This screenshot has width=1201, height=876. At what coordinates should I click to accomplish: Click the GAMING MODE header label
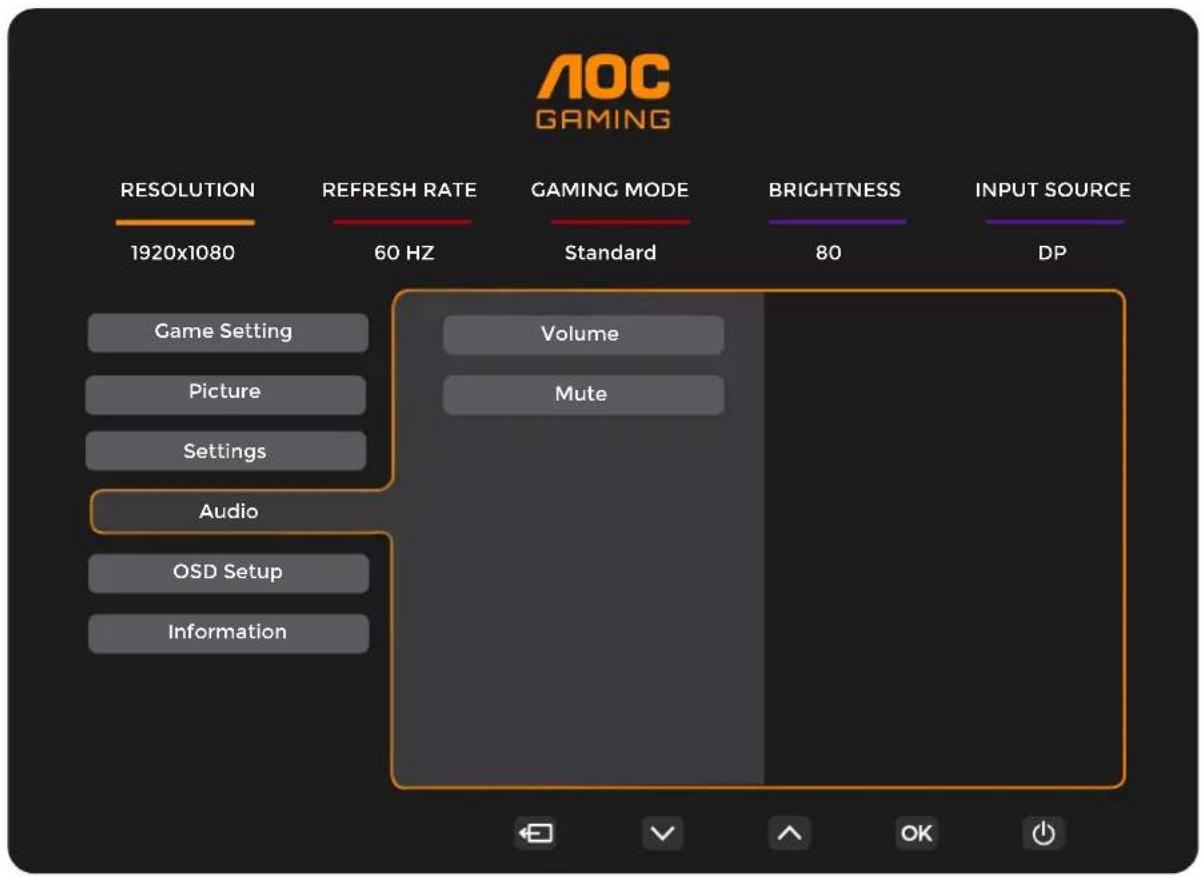tap(609, 190)
